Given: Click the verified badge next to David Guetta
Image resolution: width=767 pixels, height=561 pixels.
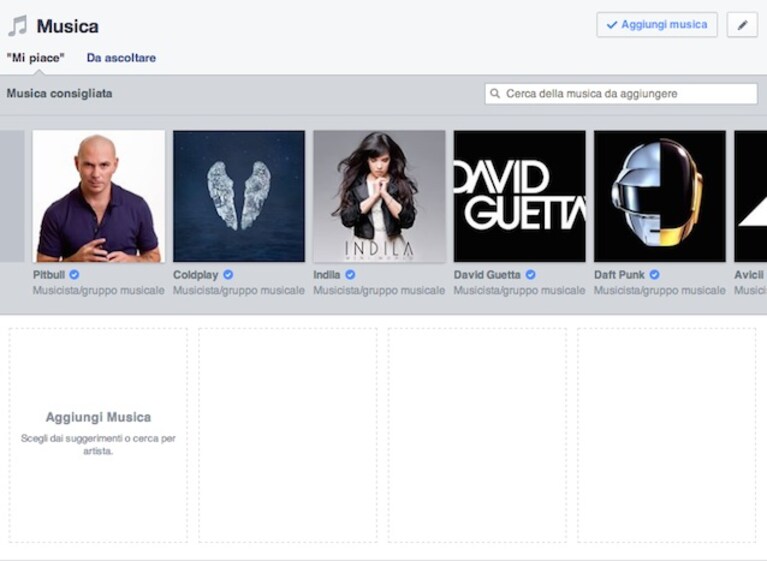Looking at the screenshot, I should [530, 275].
